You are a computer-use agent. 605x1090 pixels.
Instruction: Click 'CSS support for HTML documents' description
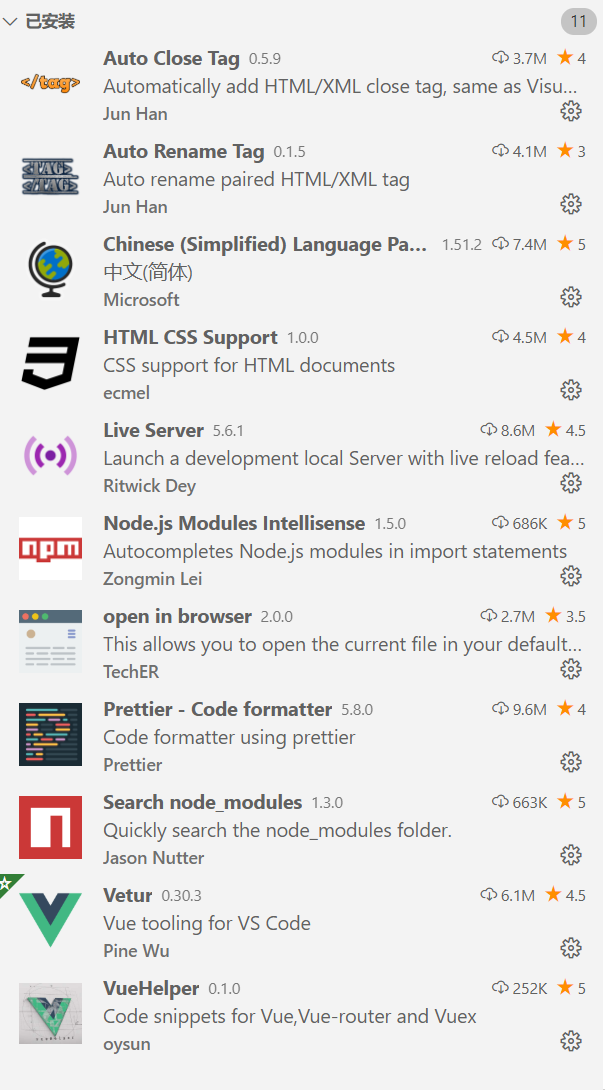[249, 366]
